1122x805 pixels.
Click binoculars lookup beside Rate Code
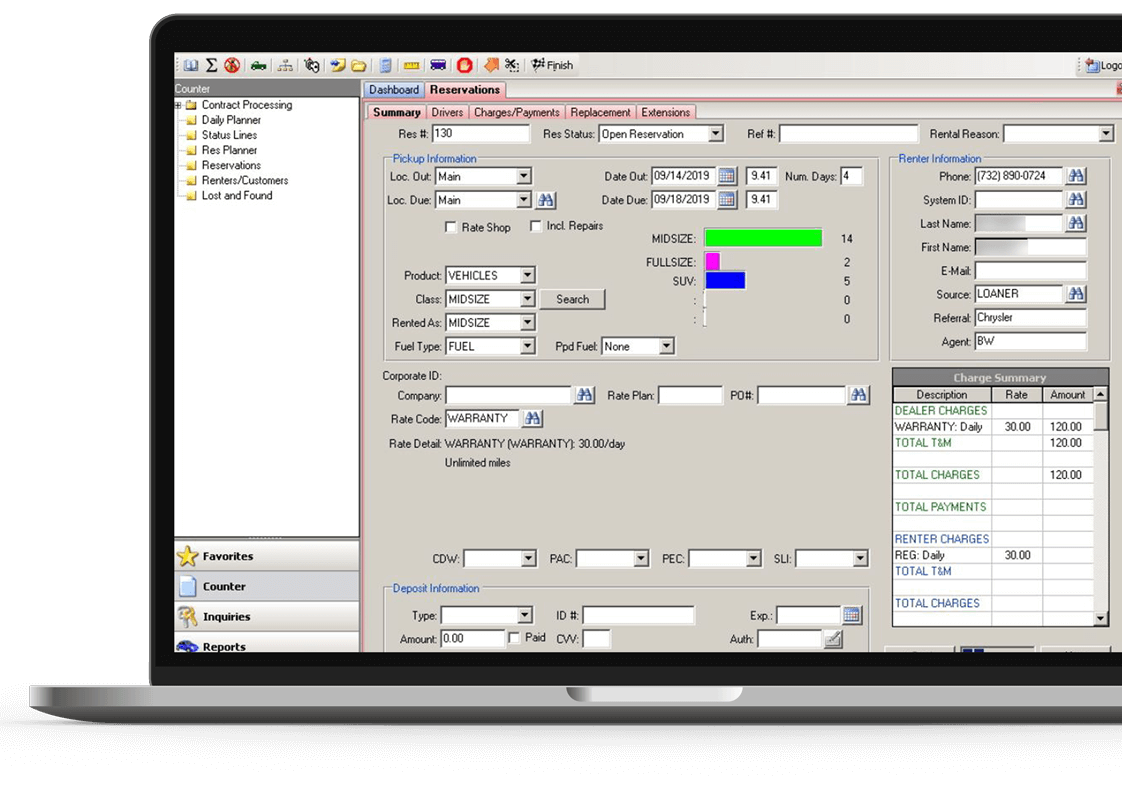coord(532,418)
